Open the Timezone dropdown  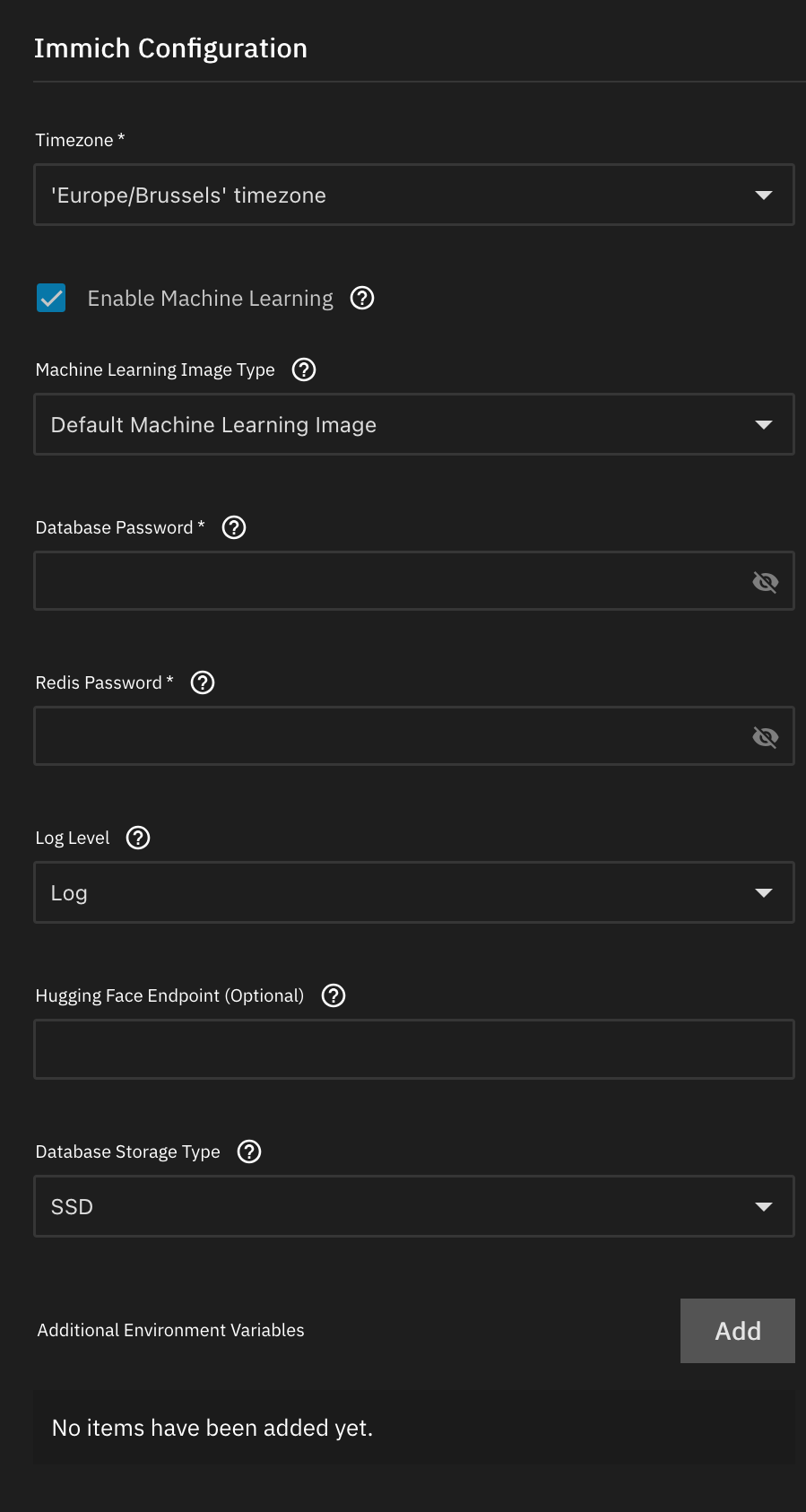413,195
